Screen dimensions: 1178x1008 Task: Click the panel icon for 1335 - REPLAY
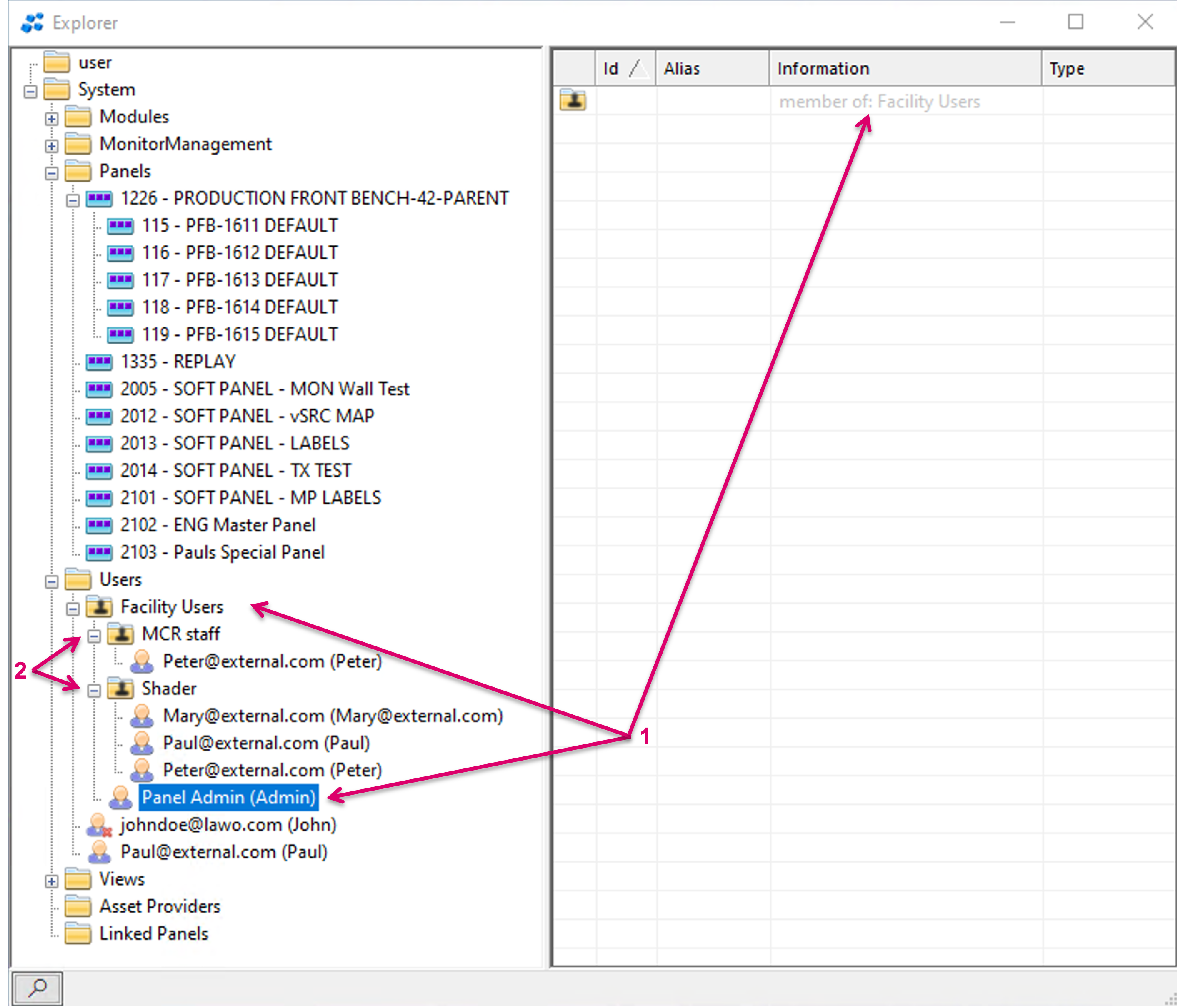pyautogui.click(x=99, y=362)
